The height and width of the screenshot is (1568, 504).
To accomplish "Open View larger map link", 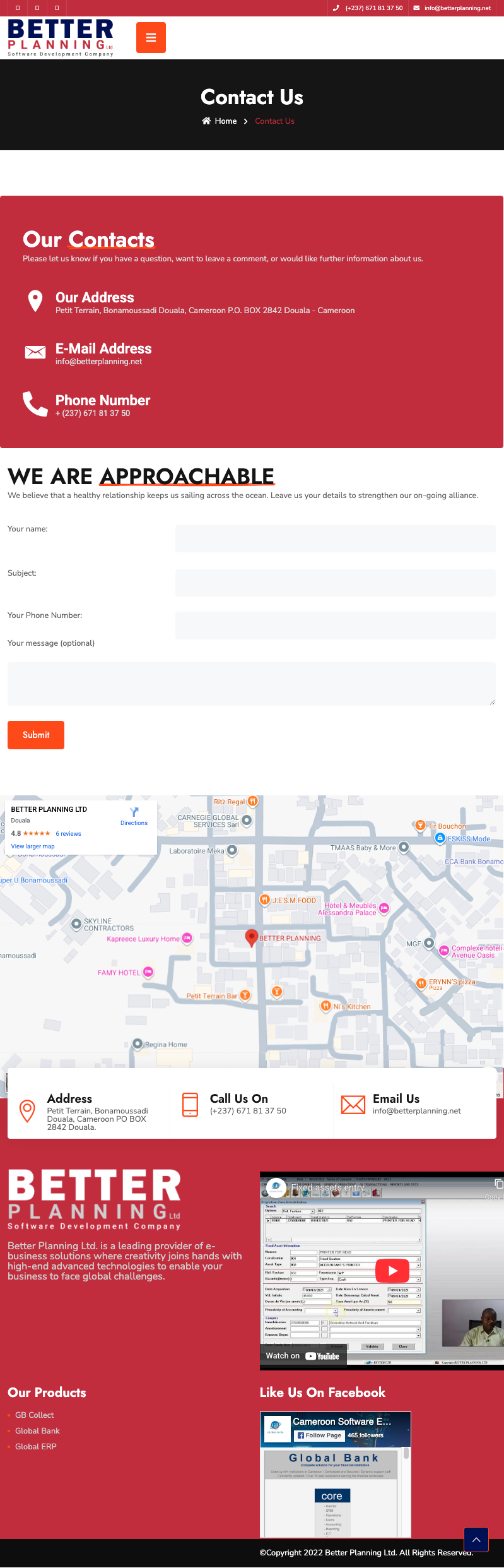I will 33,846.
